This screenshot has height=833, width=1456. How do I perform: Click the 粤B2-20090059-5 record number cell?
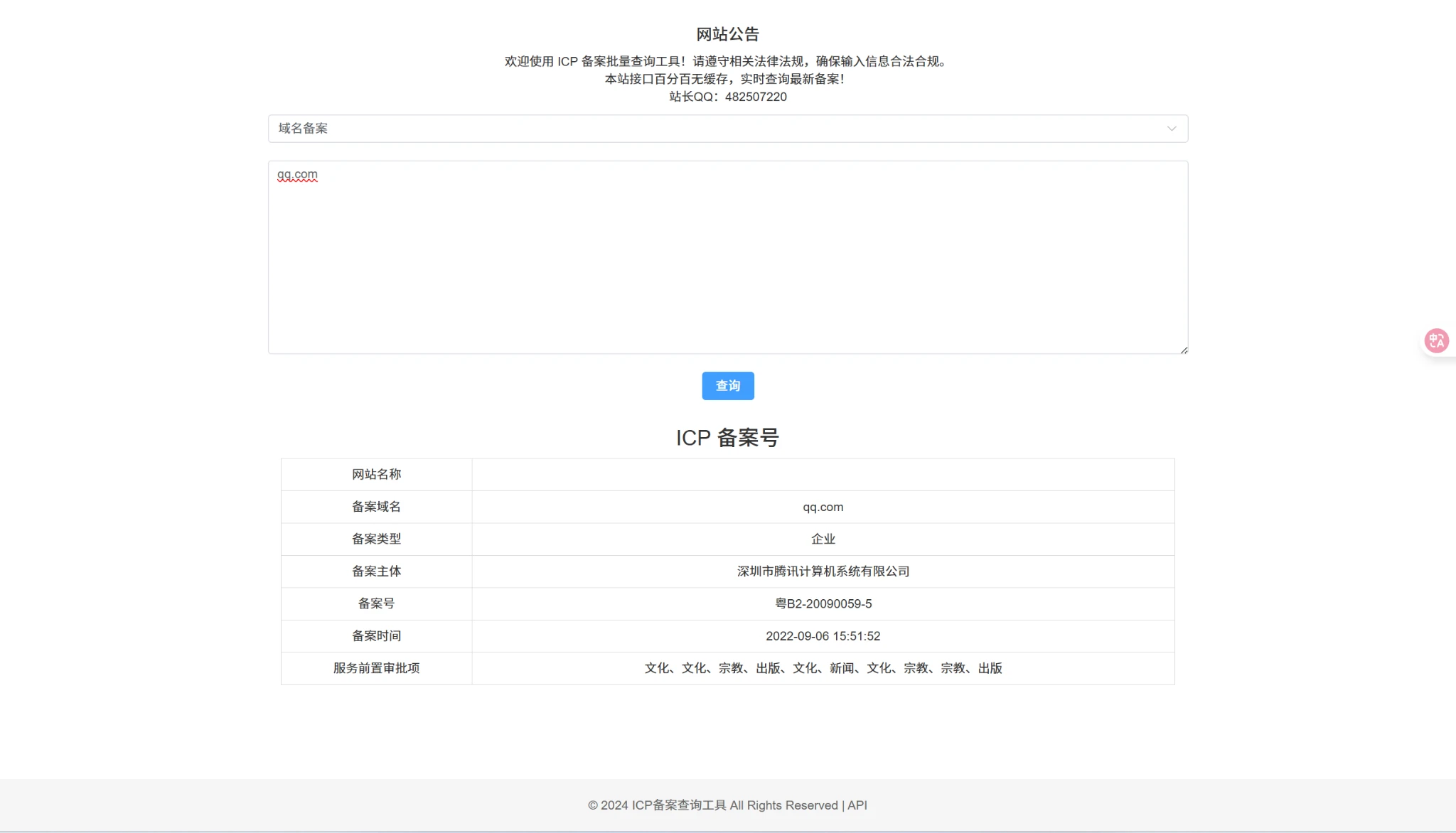823,604
